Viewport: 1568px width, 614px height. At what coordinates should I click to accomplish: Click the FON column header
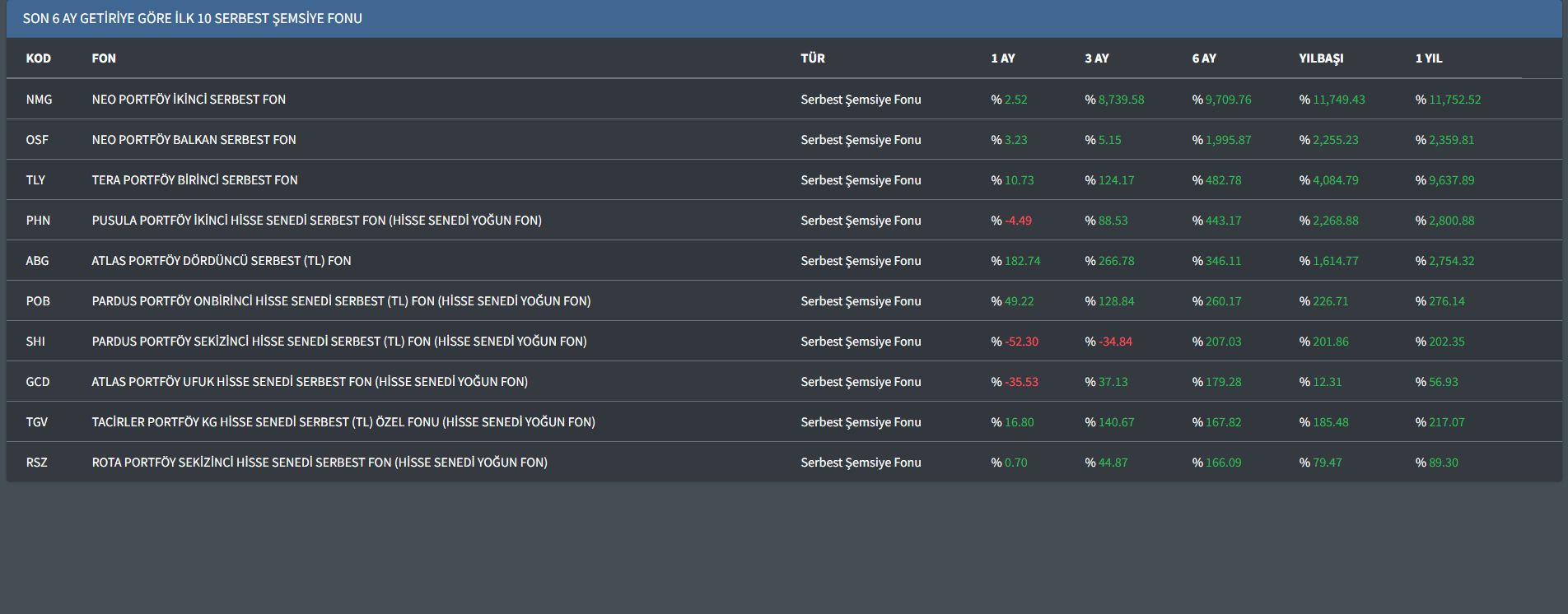tap(104, 58)
